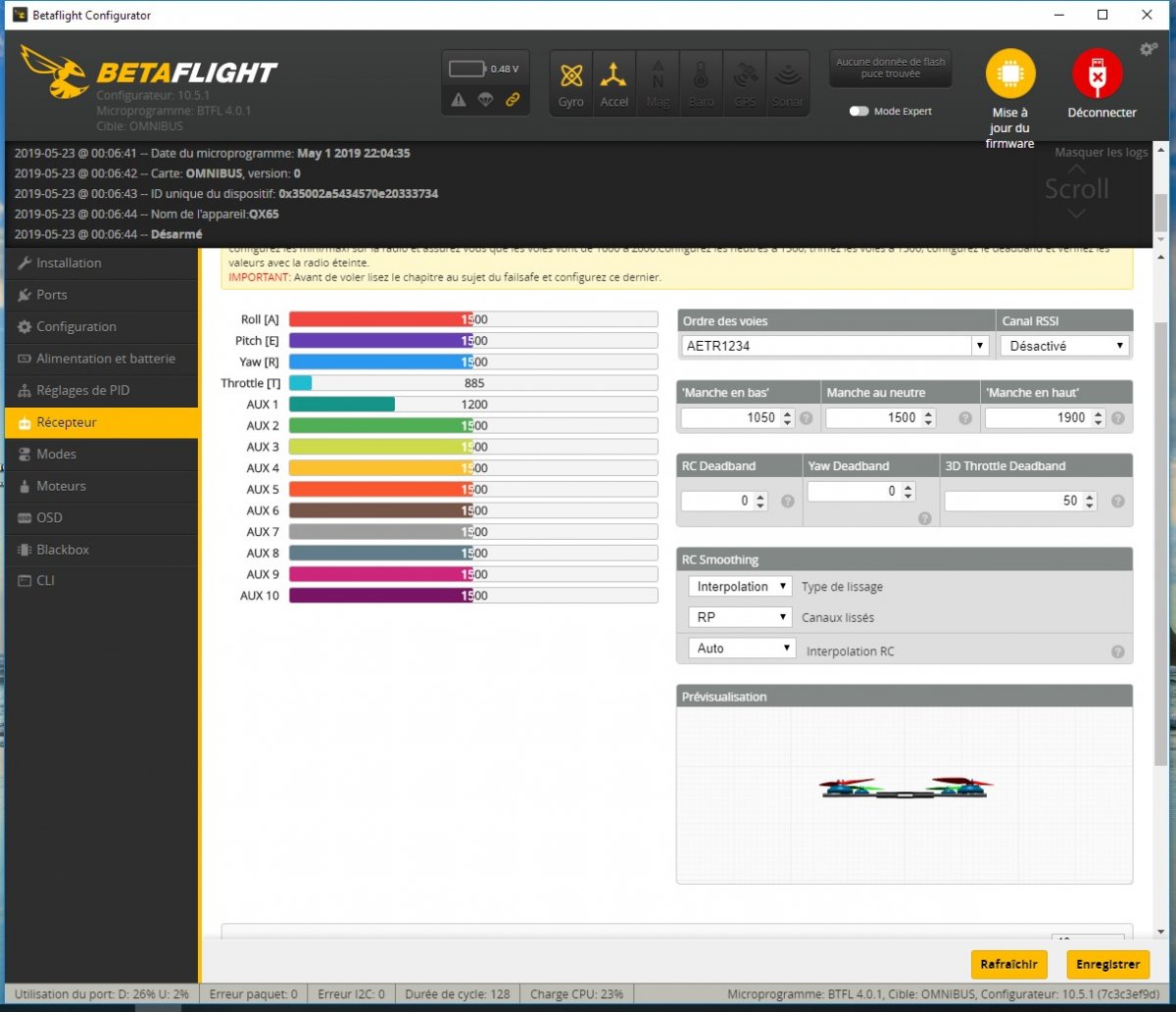Toggle the Mode Expert switch
This screenshot has width=1176, height=1012.
859,112
